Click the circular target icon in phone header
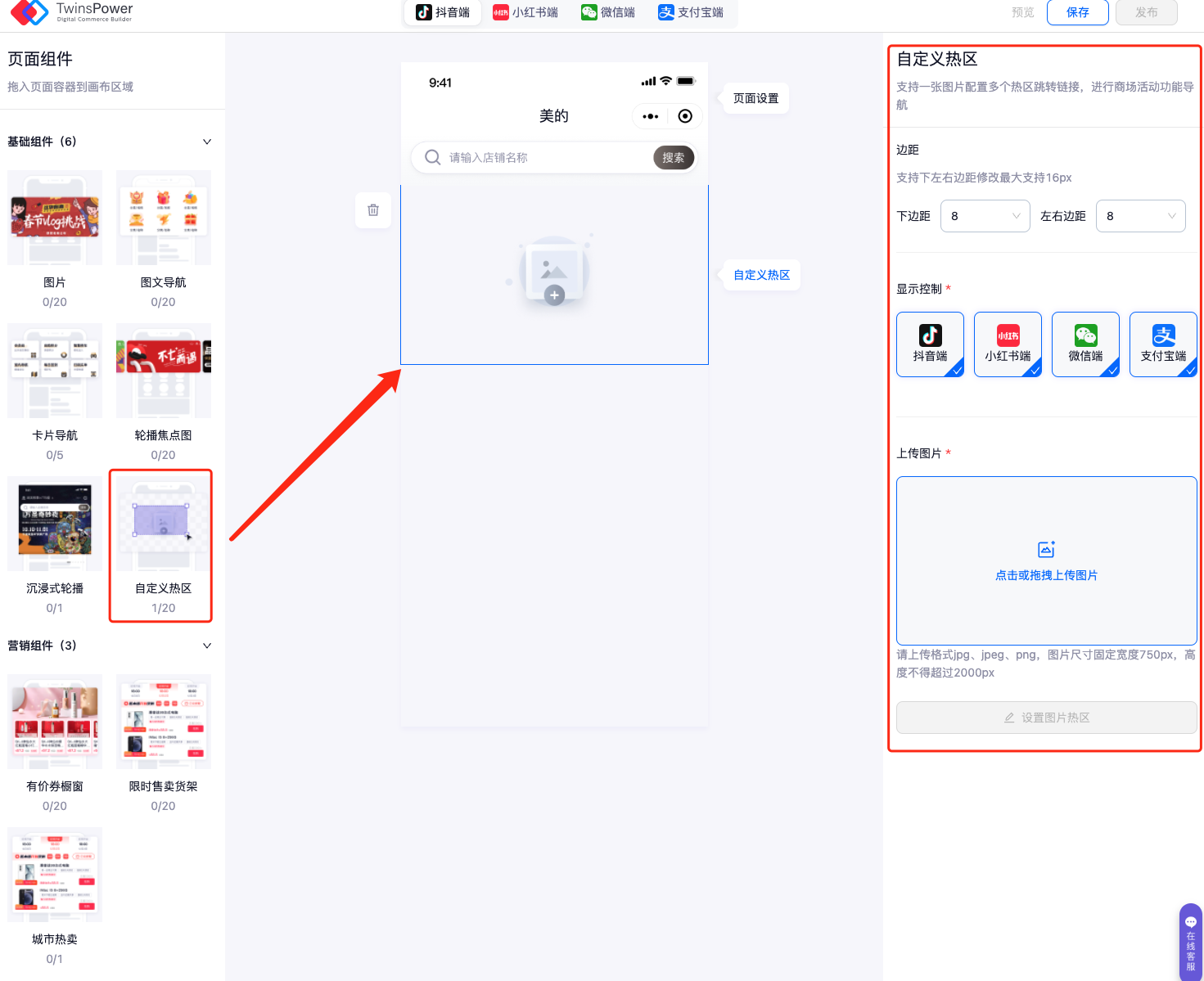 [685, 116]
